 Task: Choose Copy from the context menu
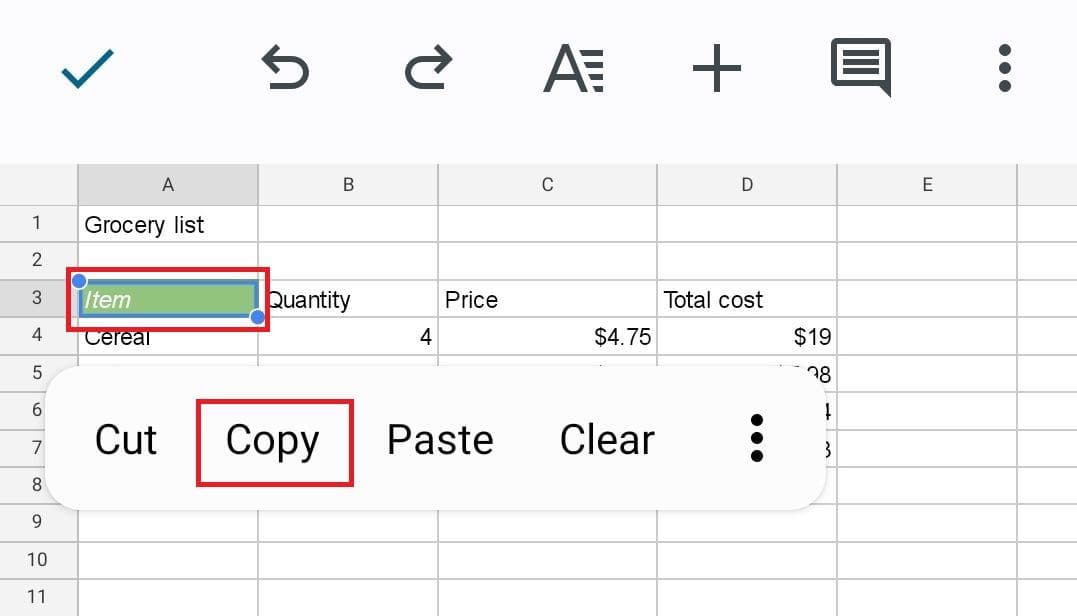tap(272, 441)
